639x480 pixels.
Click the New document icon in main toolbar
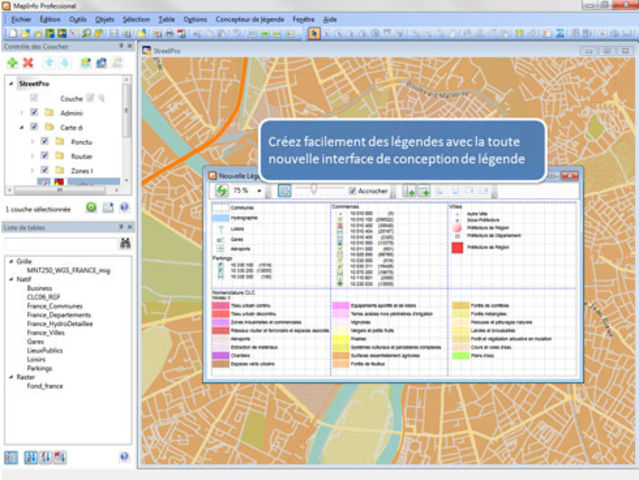(13, 33)
